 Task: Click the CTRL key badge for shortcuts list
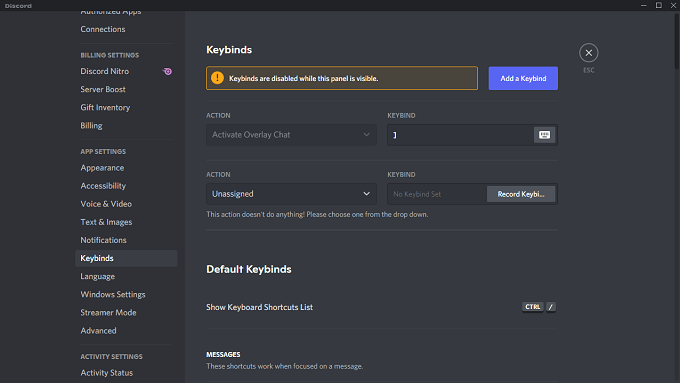tap(533, 307)
